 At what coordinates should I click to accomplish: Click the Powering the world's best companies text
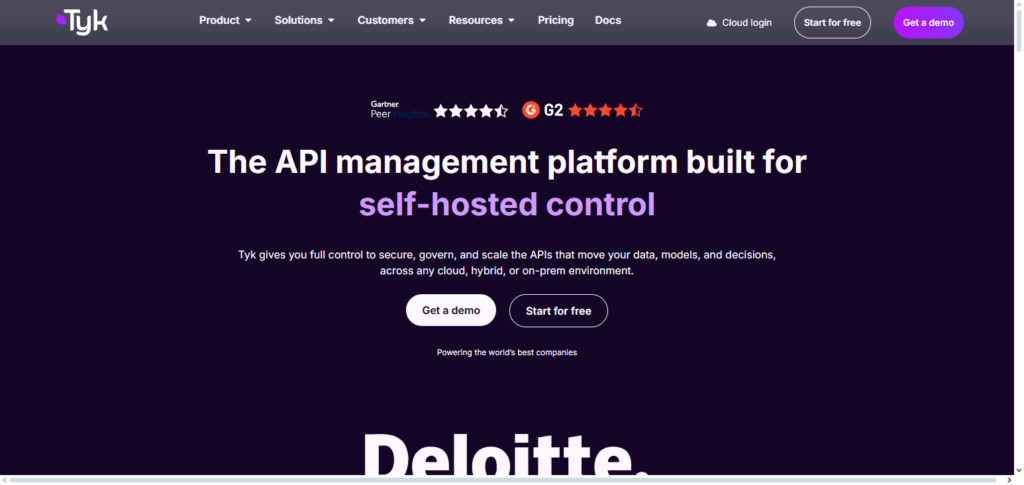[x=507, y=352]
